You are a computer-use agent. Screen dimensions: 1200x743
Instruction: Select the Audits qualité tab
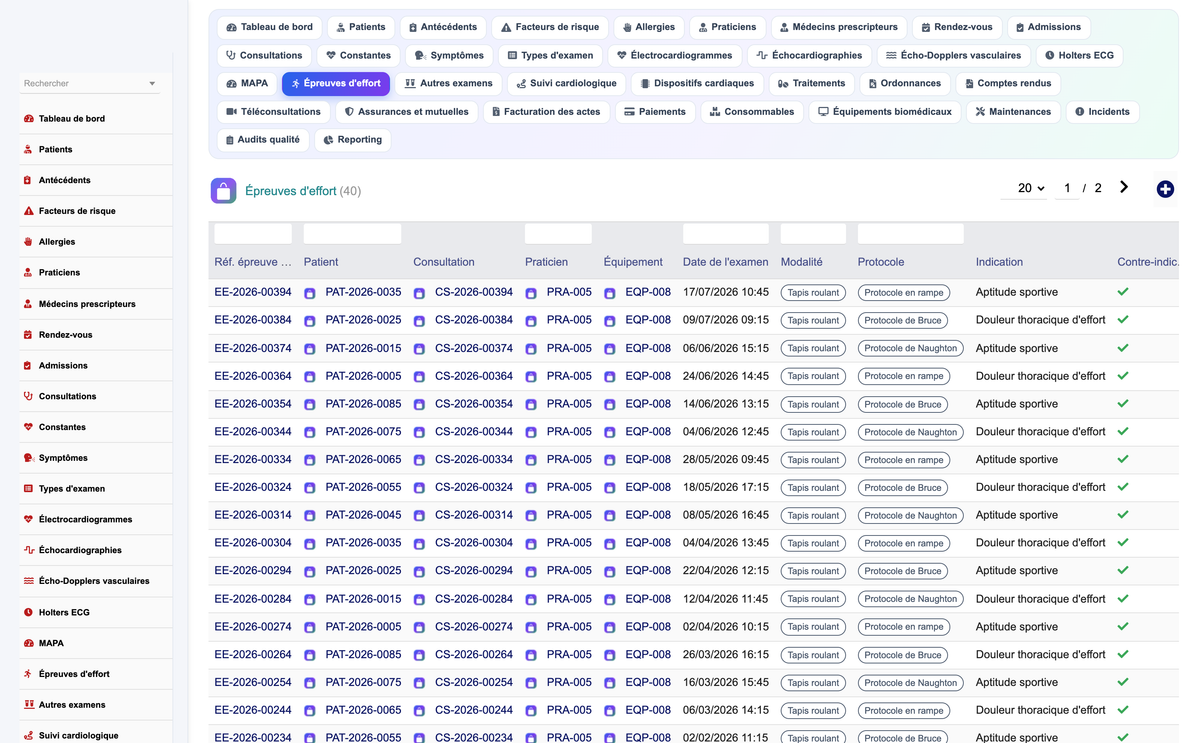click(263, 139)
